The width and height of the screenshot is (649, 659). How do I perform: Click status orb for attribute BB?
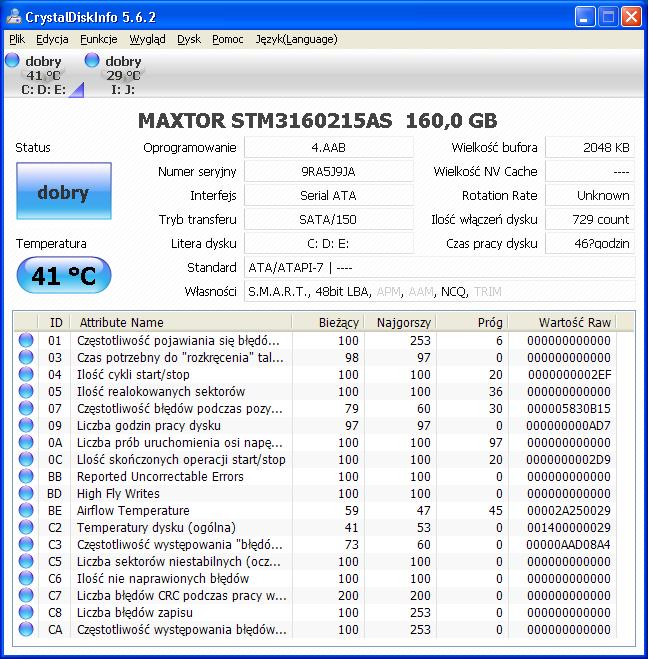click(26, 476)
